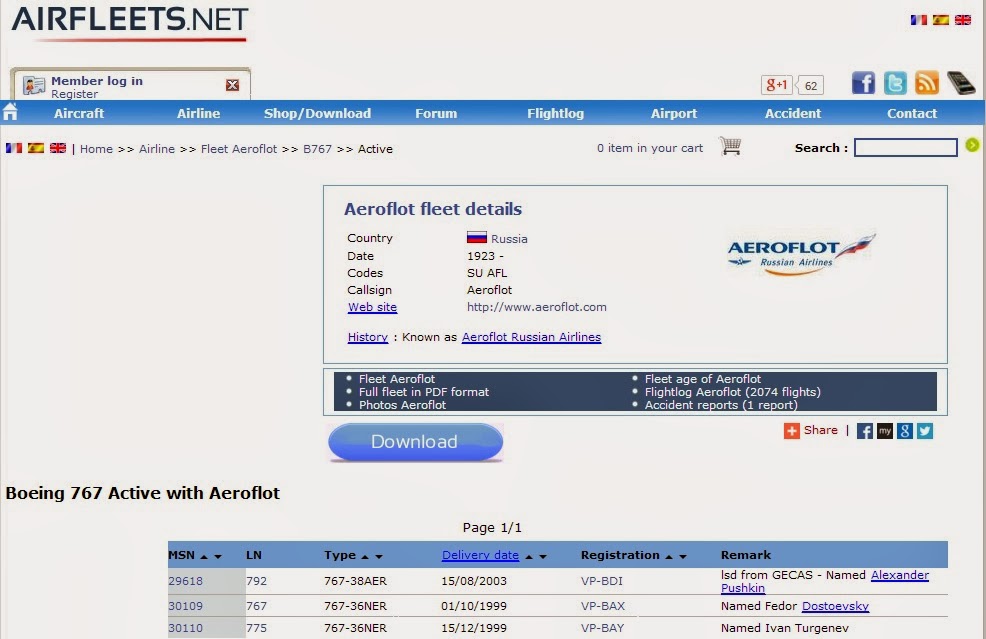
Task: Open the Aeroflot Russian Airlines history link
Action: pos(531,337)
